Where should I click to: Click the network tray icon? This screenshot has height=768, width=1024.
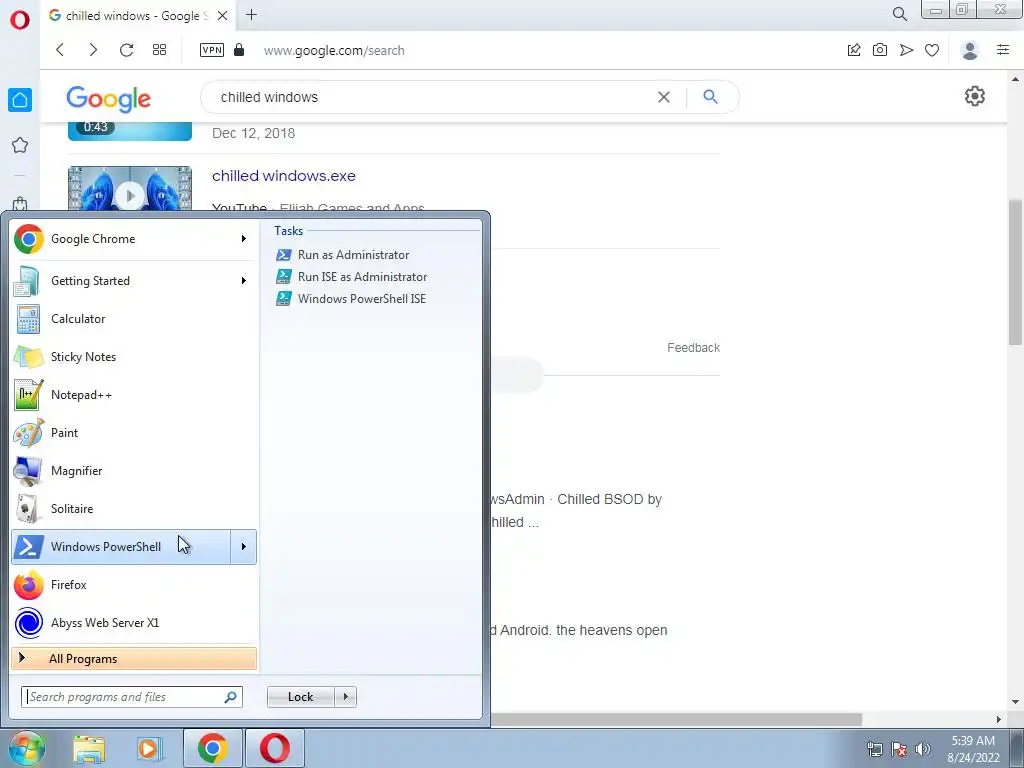coord(874,749)
